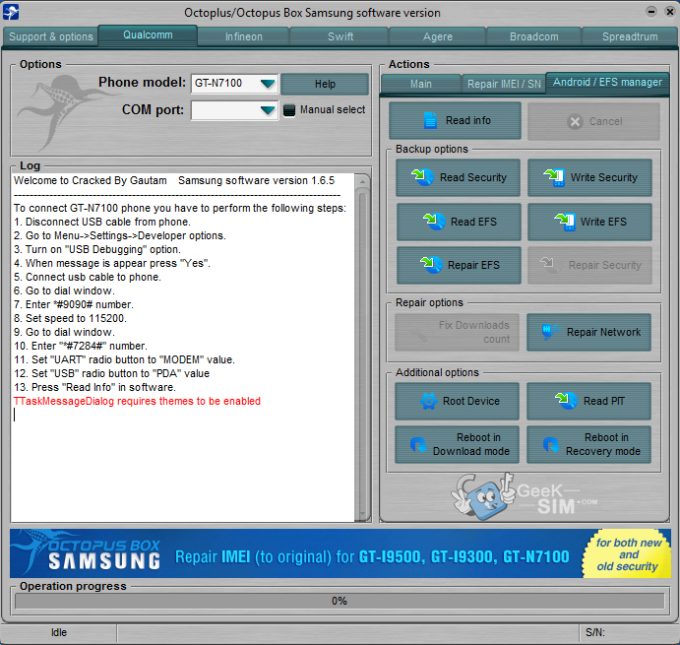This screenshot has width=680, height=645.
Task: Open the Android / EFS manager tab
Action: tap(607, 82)
